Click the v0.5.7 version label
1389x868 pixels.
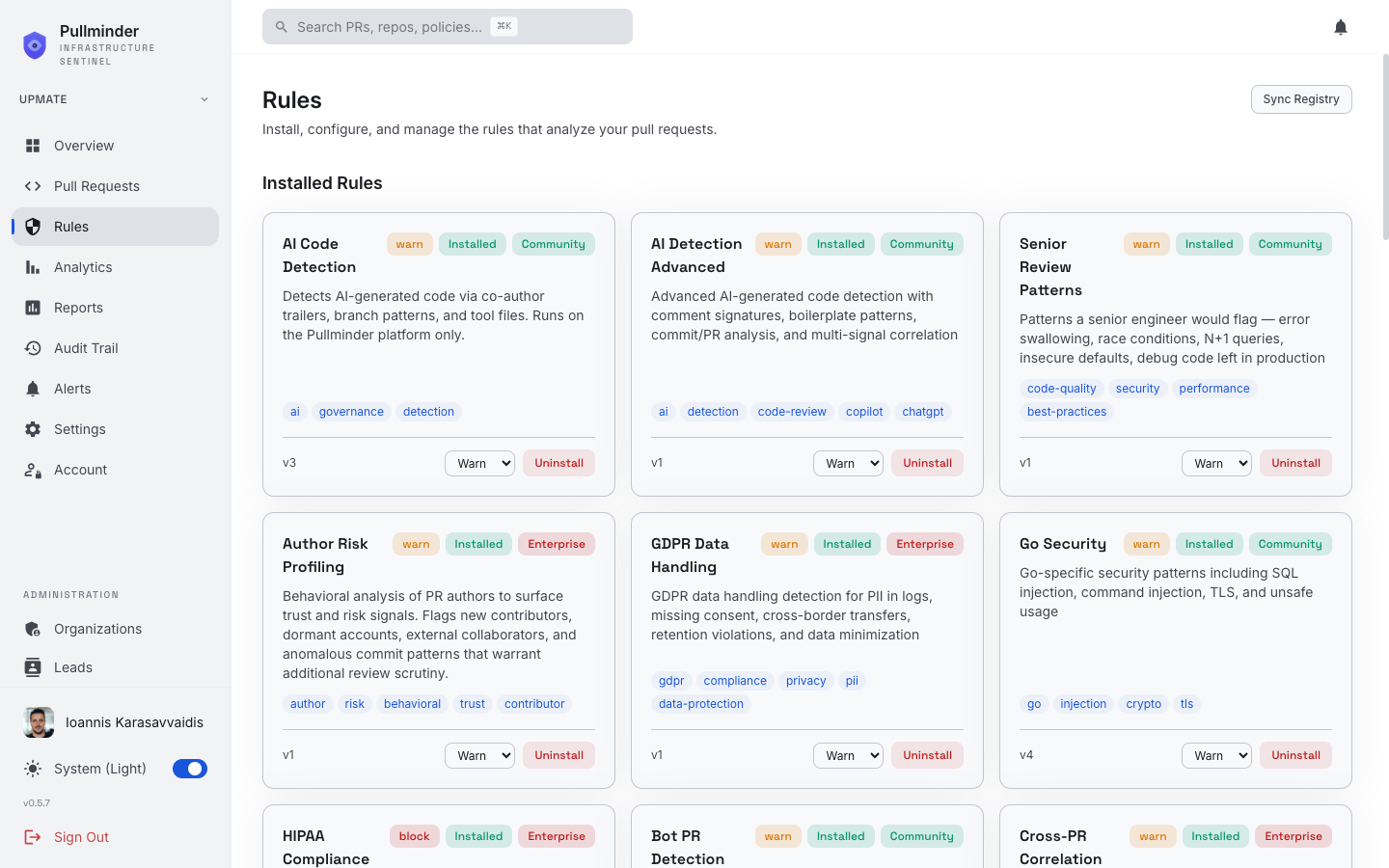(x=37, y=803)
